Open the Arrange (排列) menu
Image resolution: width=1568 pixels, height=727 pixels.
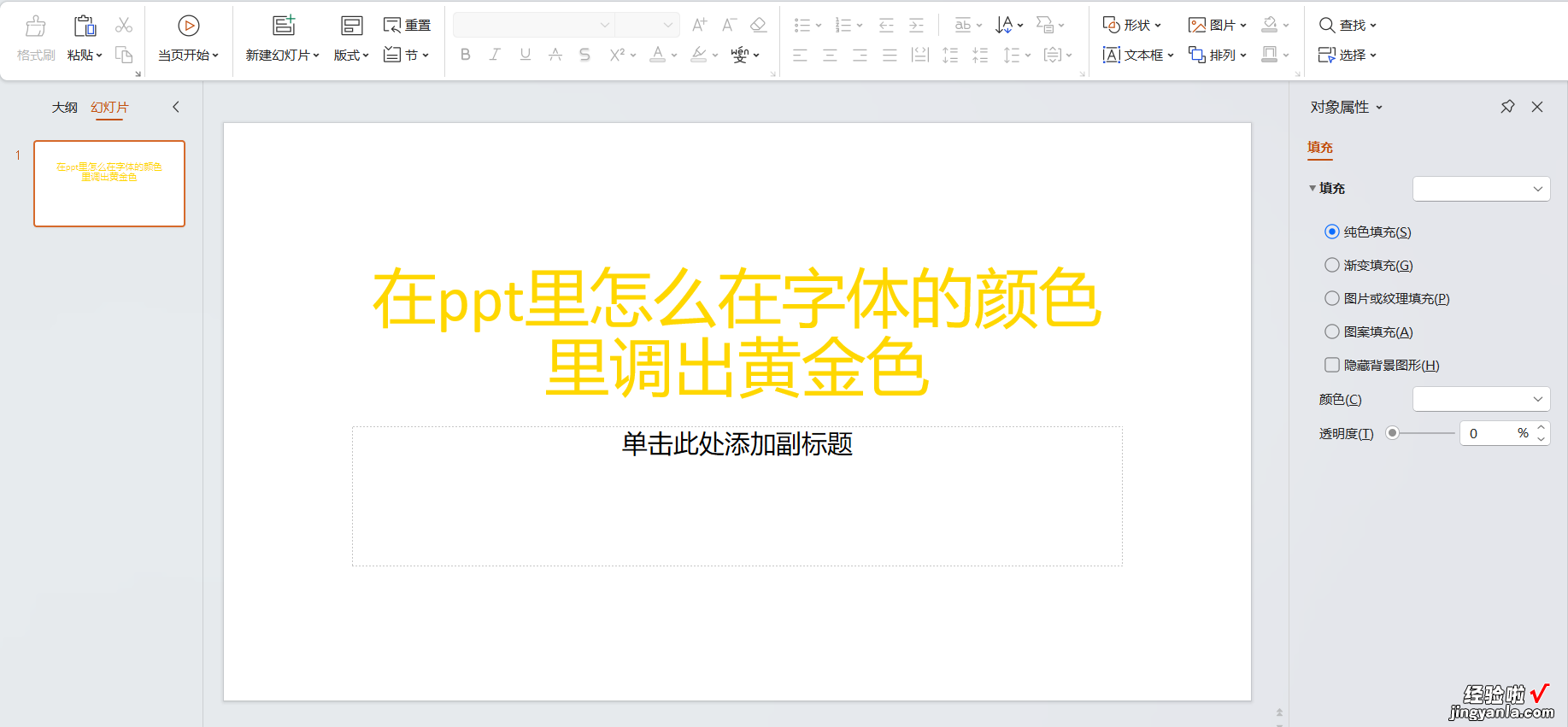tap(1218, 55)
